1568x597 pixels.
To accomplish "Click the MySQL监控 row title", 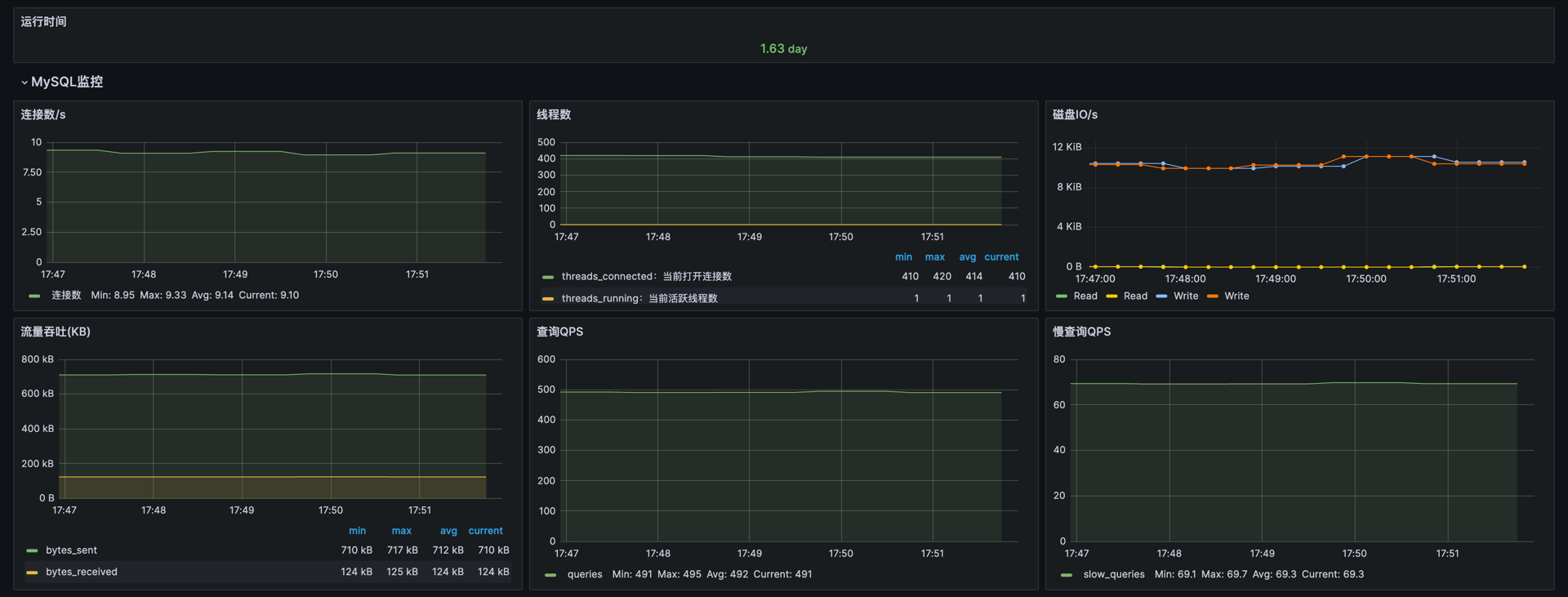I will [x=67, y=82].
